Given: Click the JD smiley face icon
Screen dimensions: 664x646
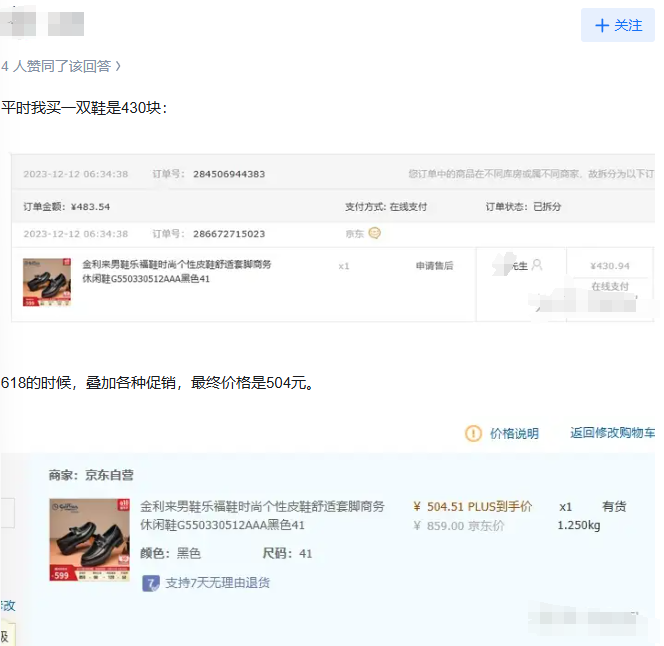Looking at the screenshot, I should pyautogui.click(x=375, y=233).
